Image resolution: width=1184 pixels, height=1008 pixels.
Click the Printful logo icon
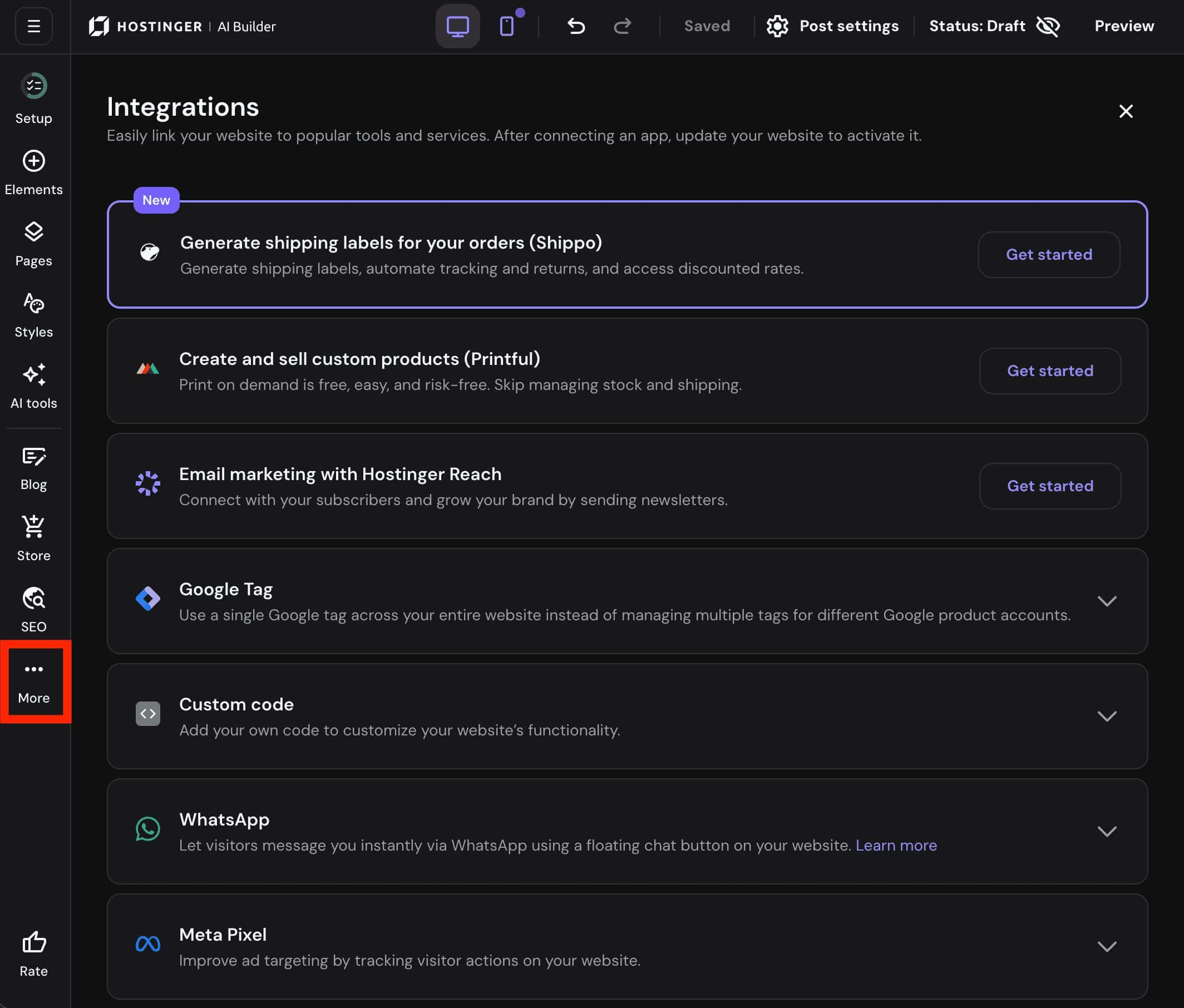pyautogui.click(x=147, y=369)
